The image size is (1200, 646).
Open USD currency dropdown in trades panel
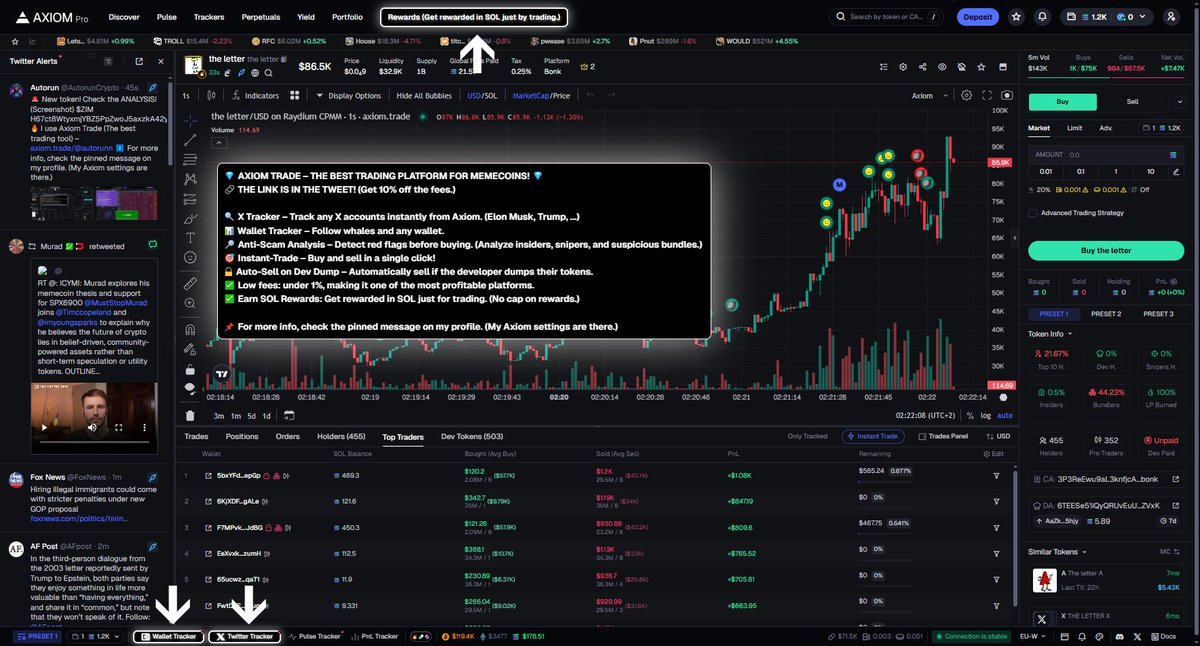[999, 436]
